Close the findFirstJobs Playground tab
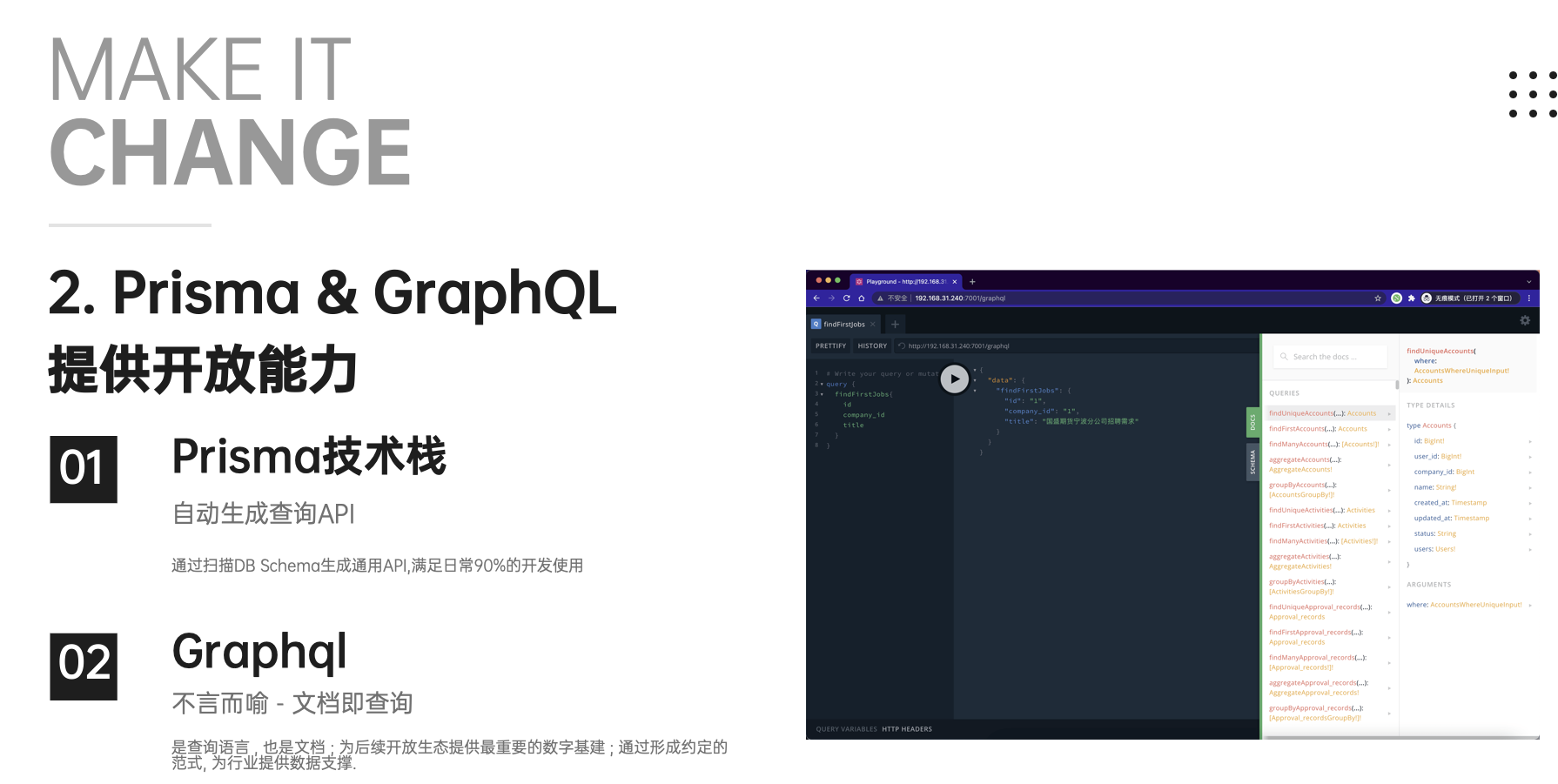 point(873,325)
